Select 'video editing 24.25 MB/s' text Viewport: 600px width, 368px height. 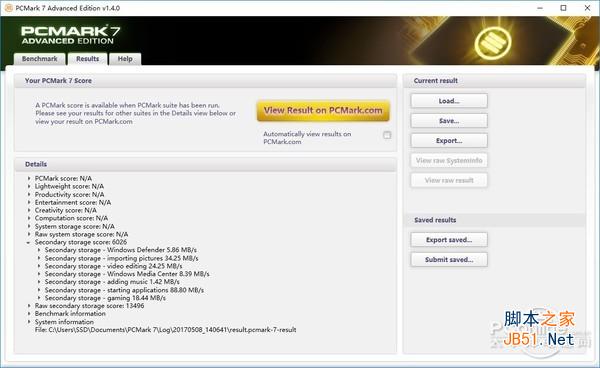point(145,266)
